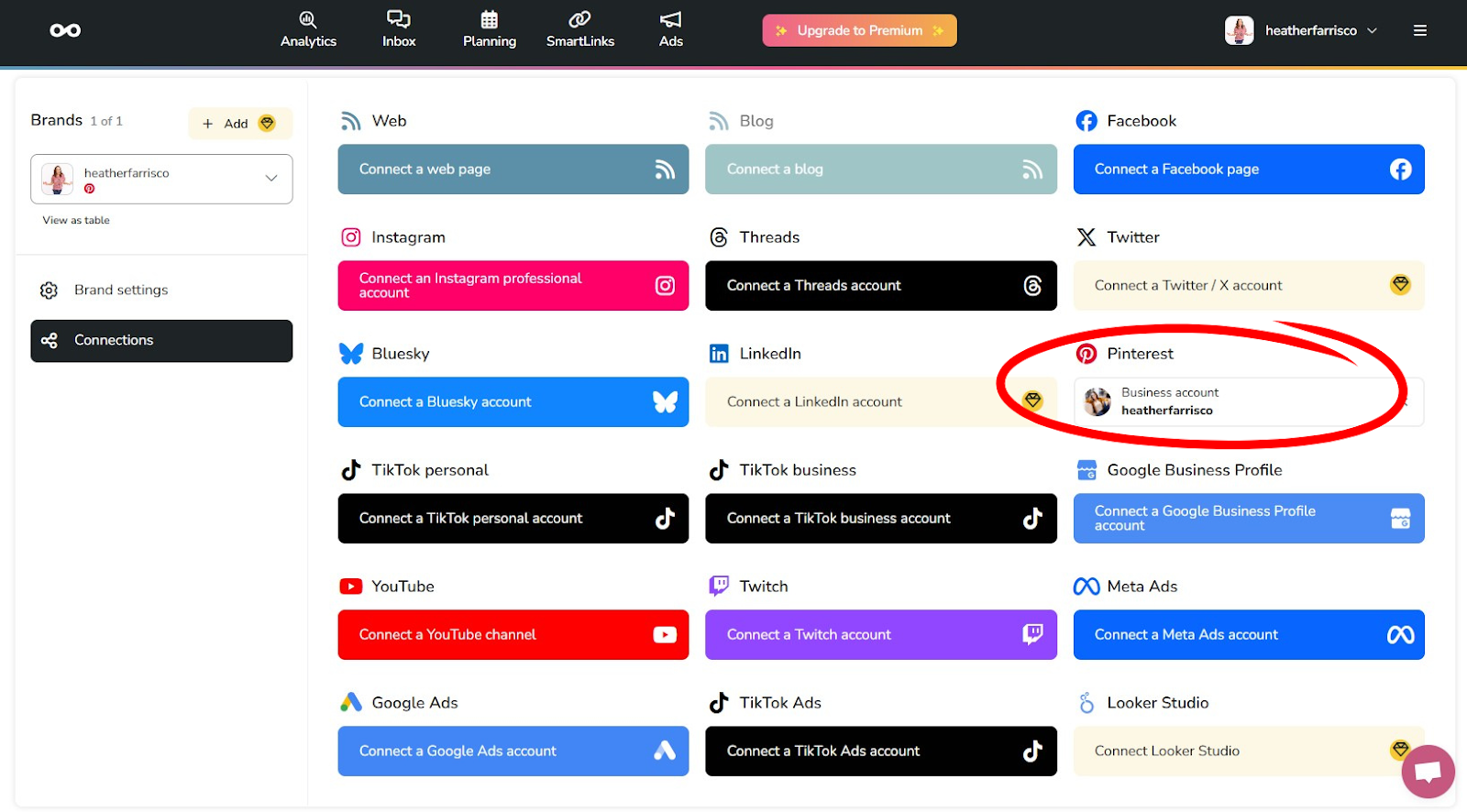Click the X Twitter logo heading icon
Screen dimensions: 1467x812
pos(1086,237)
